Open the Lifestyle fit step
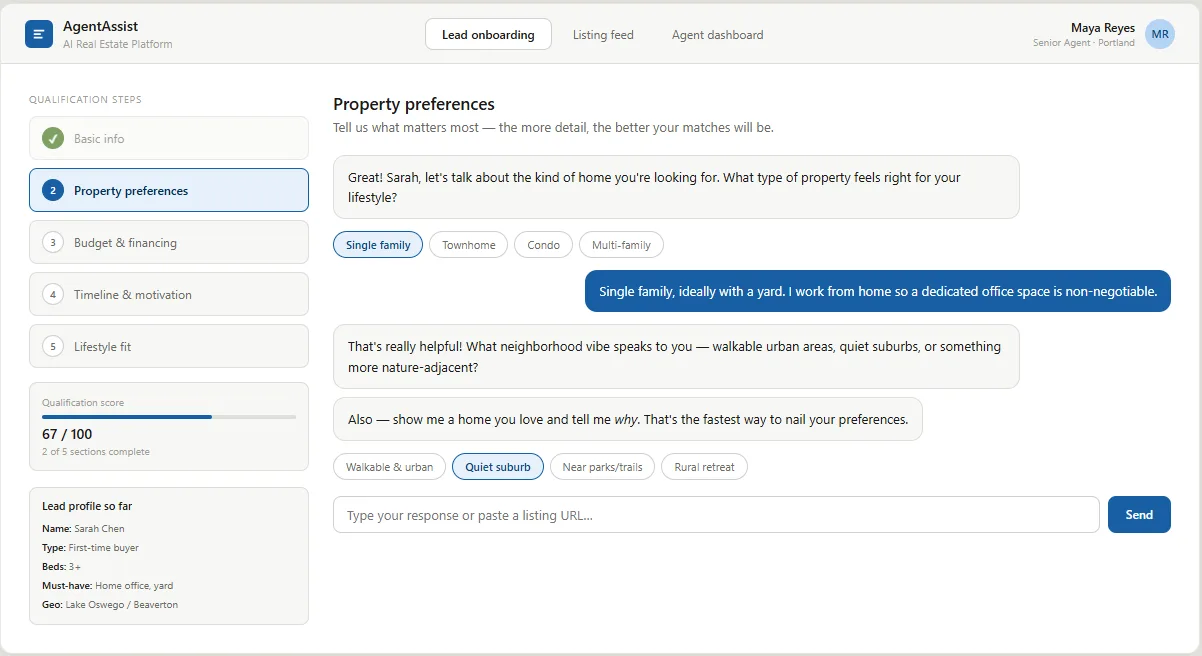This screenshot has width=1202, height=656. pos(169,346)
